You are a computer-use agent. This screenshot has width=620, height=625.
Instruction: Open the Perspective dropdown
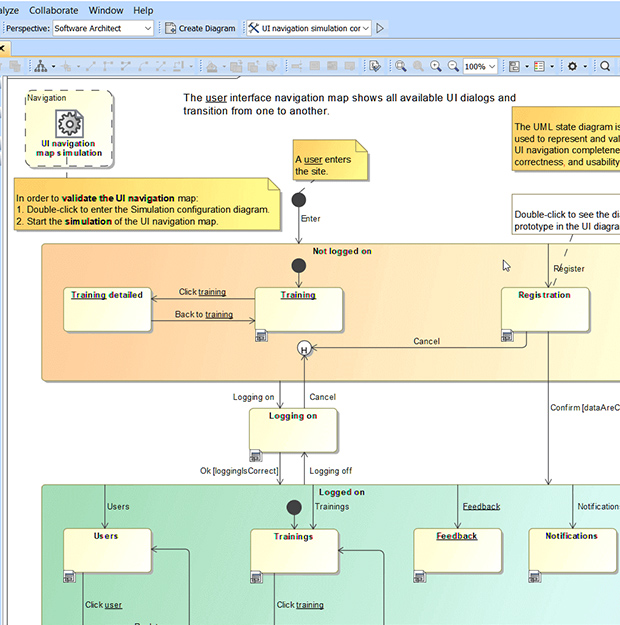103,28
